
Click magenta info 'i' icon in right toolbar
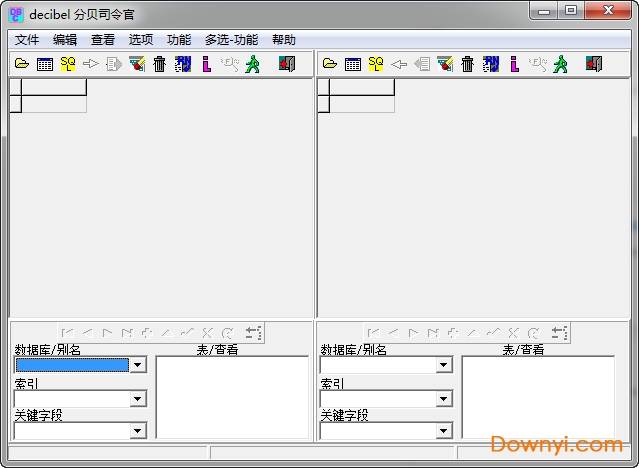[515, 64]
